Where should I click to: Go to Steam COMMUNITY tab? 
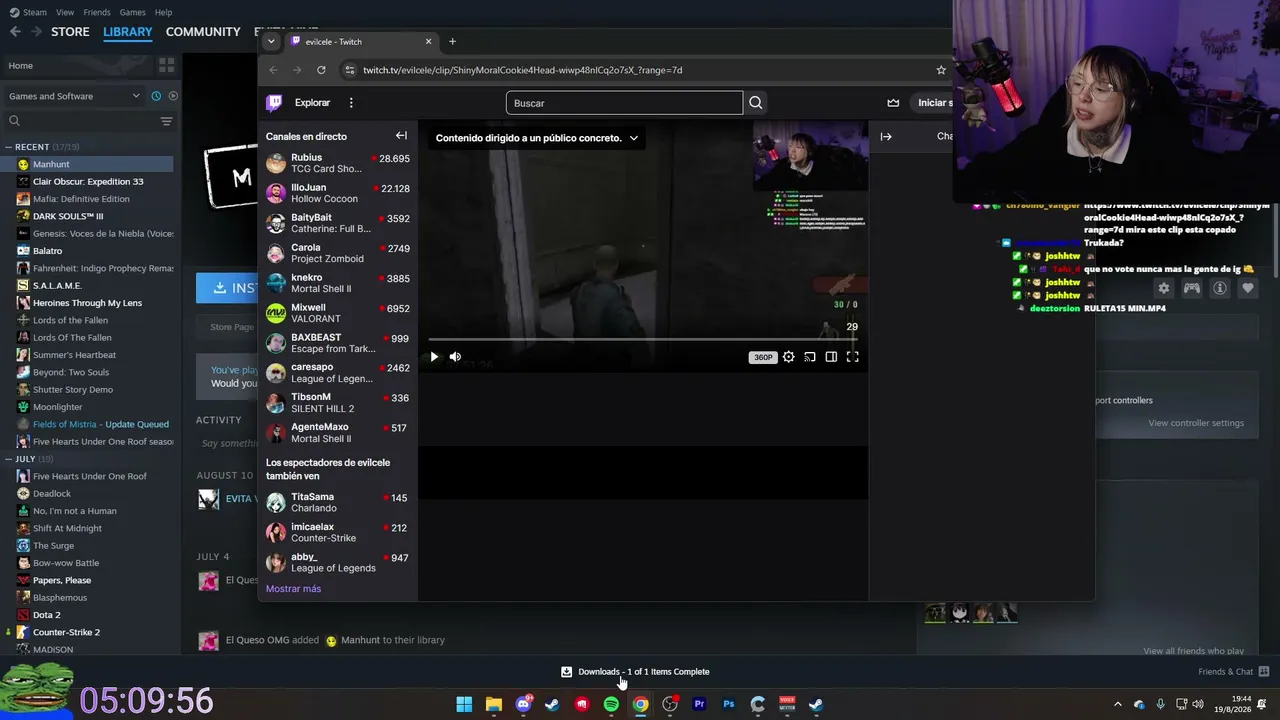coord(203,32)
